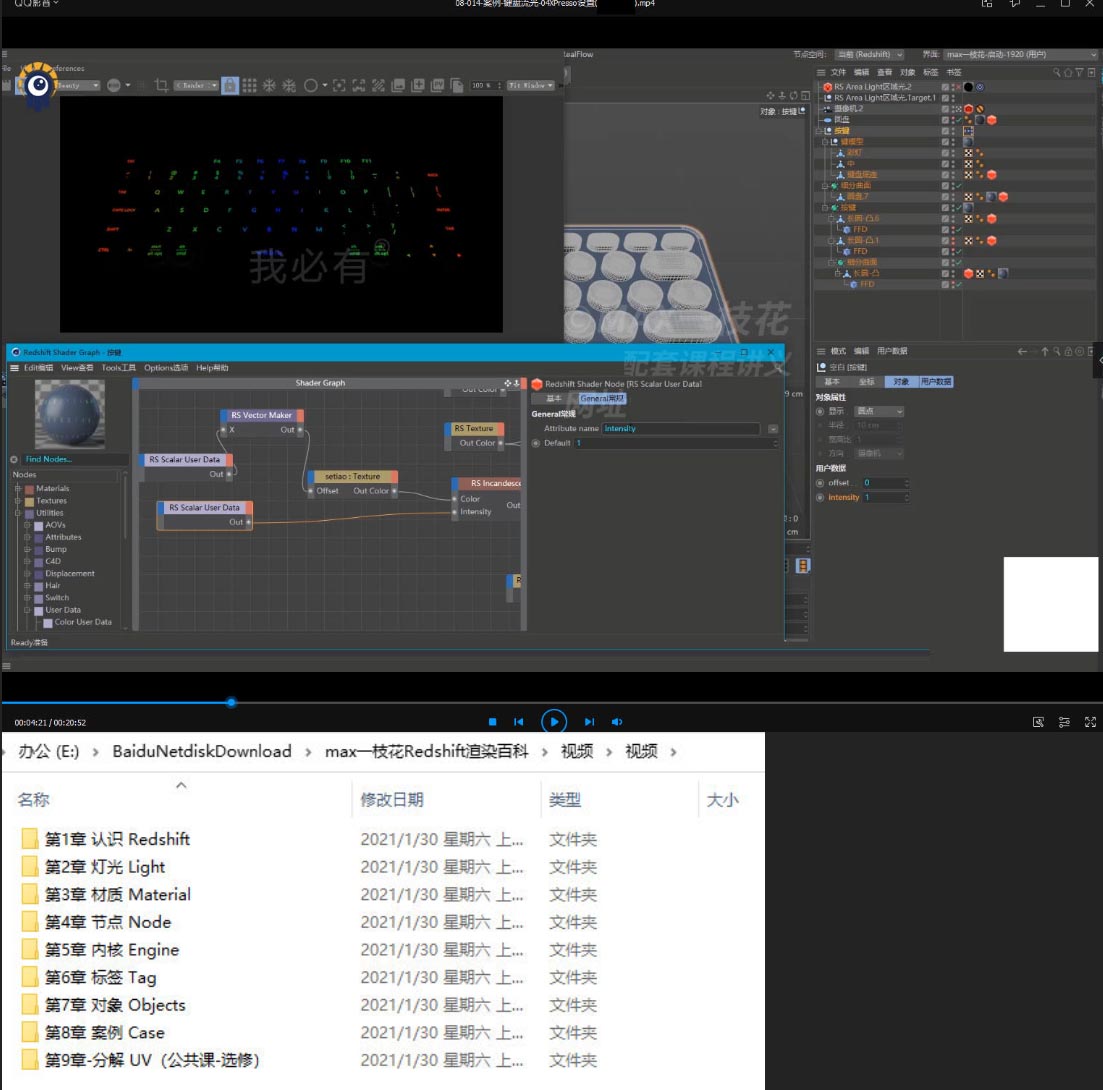Click the screenshot capture icon in video player

[x=1038, y=722]
